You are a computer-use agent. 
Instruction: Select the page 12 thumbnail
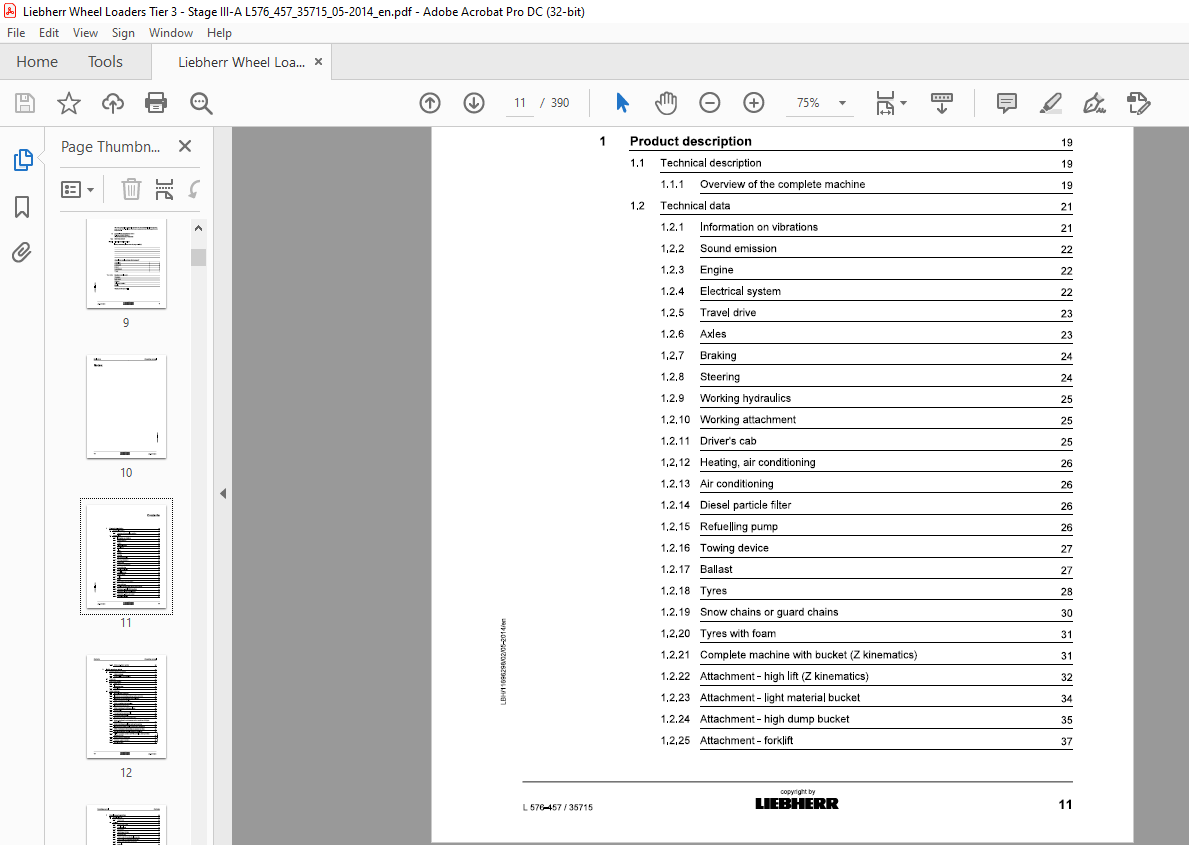tap(126, 706)
